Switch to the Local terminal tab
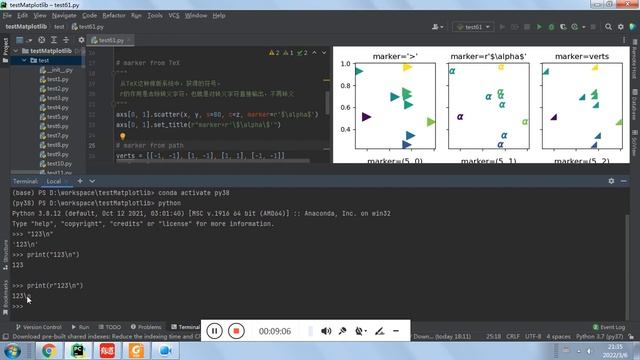Image resolution: width=640 pixels, height=360 pixels. tap(54, 181)
